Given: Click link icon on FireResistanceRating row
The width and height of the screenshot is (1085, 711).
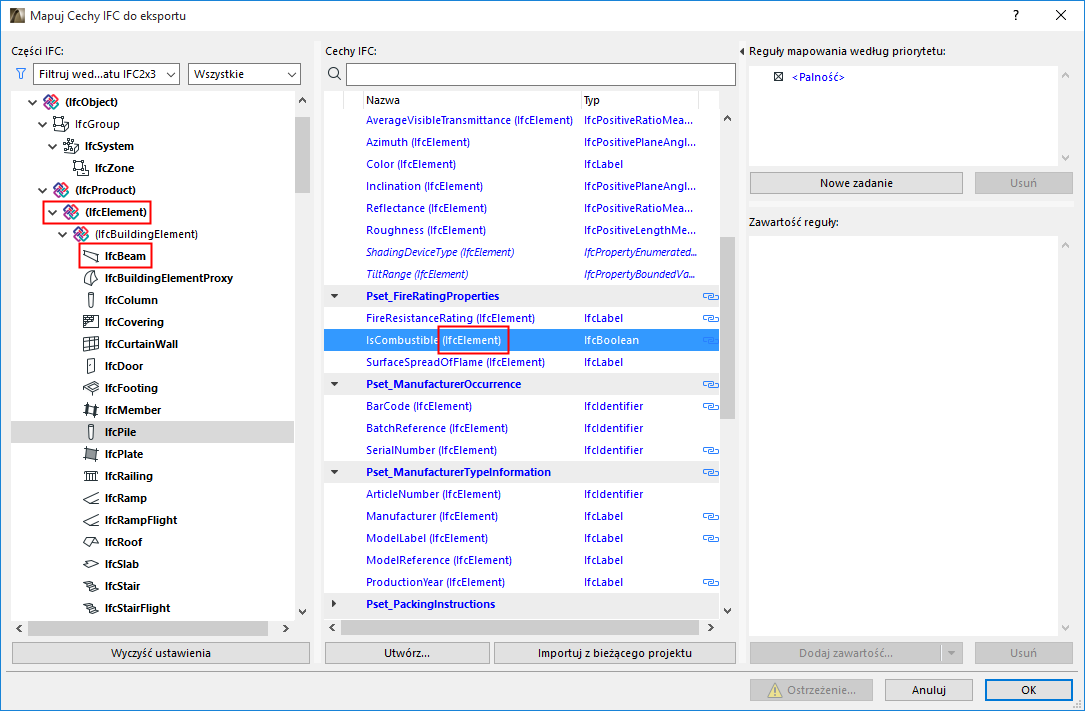Looking at the screenshot, I should 710,318.
